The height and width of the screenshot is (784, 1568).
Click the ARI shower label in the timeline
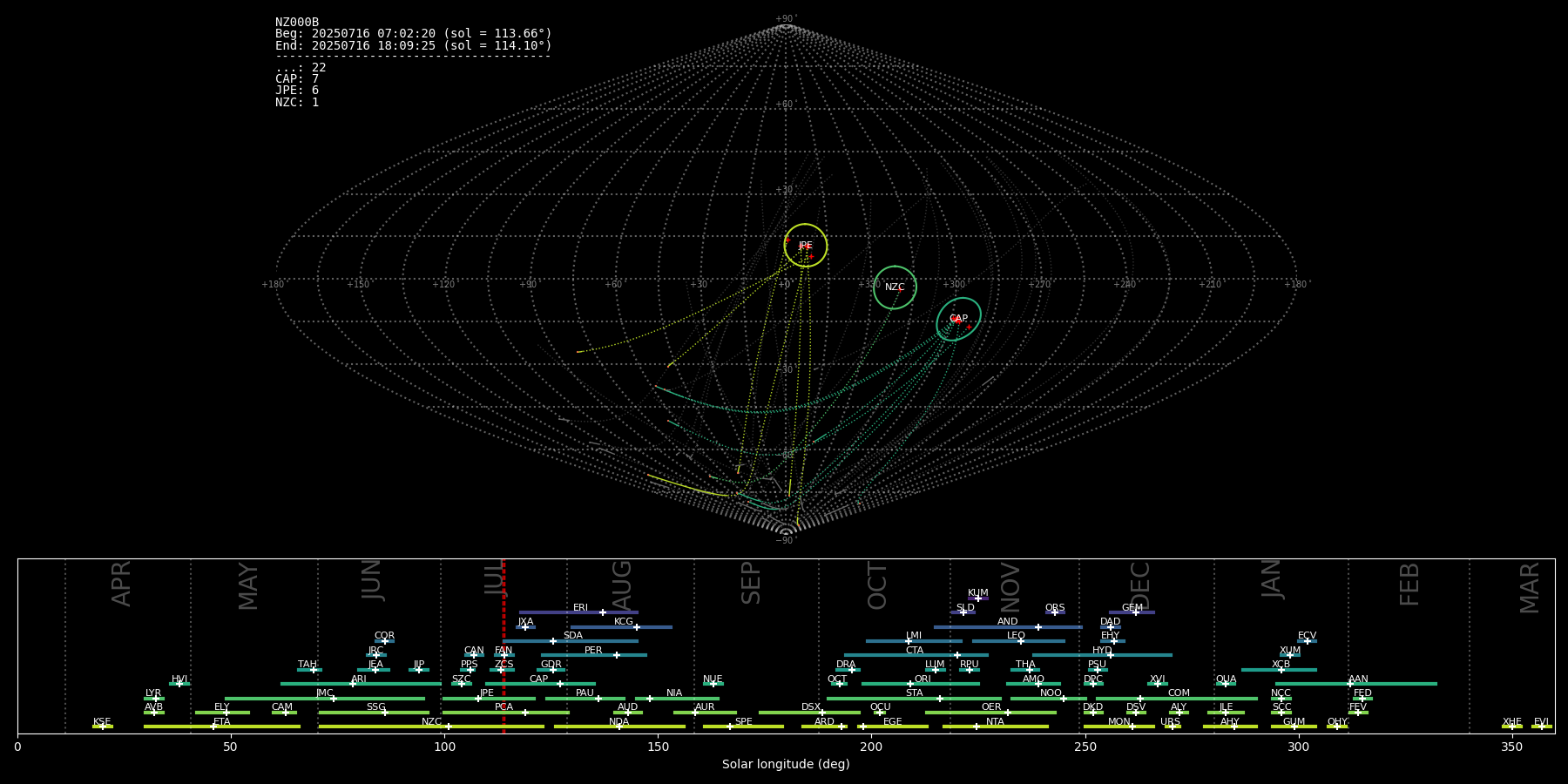359,679
